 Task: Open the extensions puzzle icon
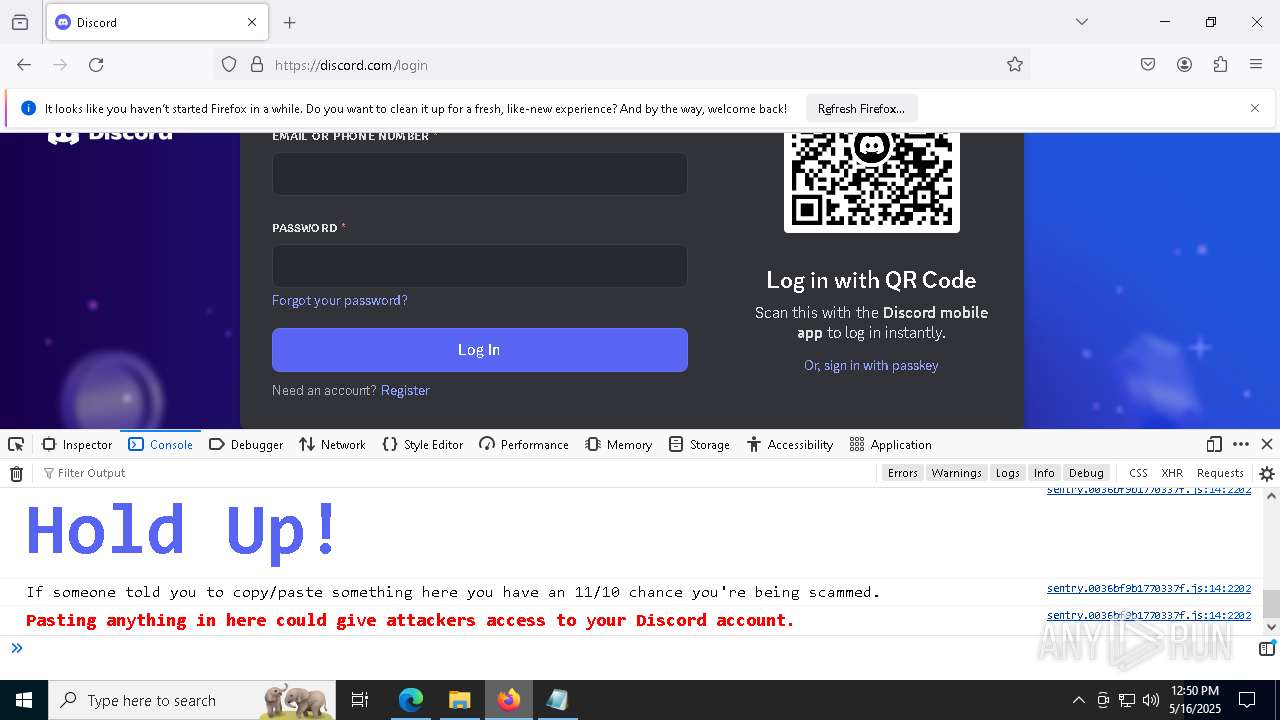point(1220,65)
